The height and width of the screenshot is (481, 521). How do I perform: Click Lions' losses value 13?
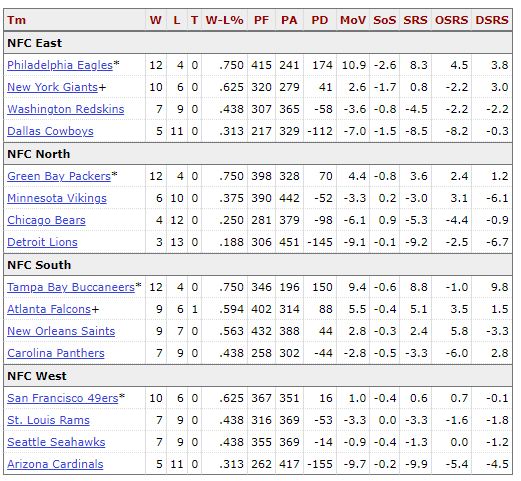point(177,242)
